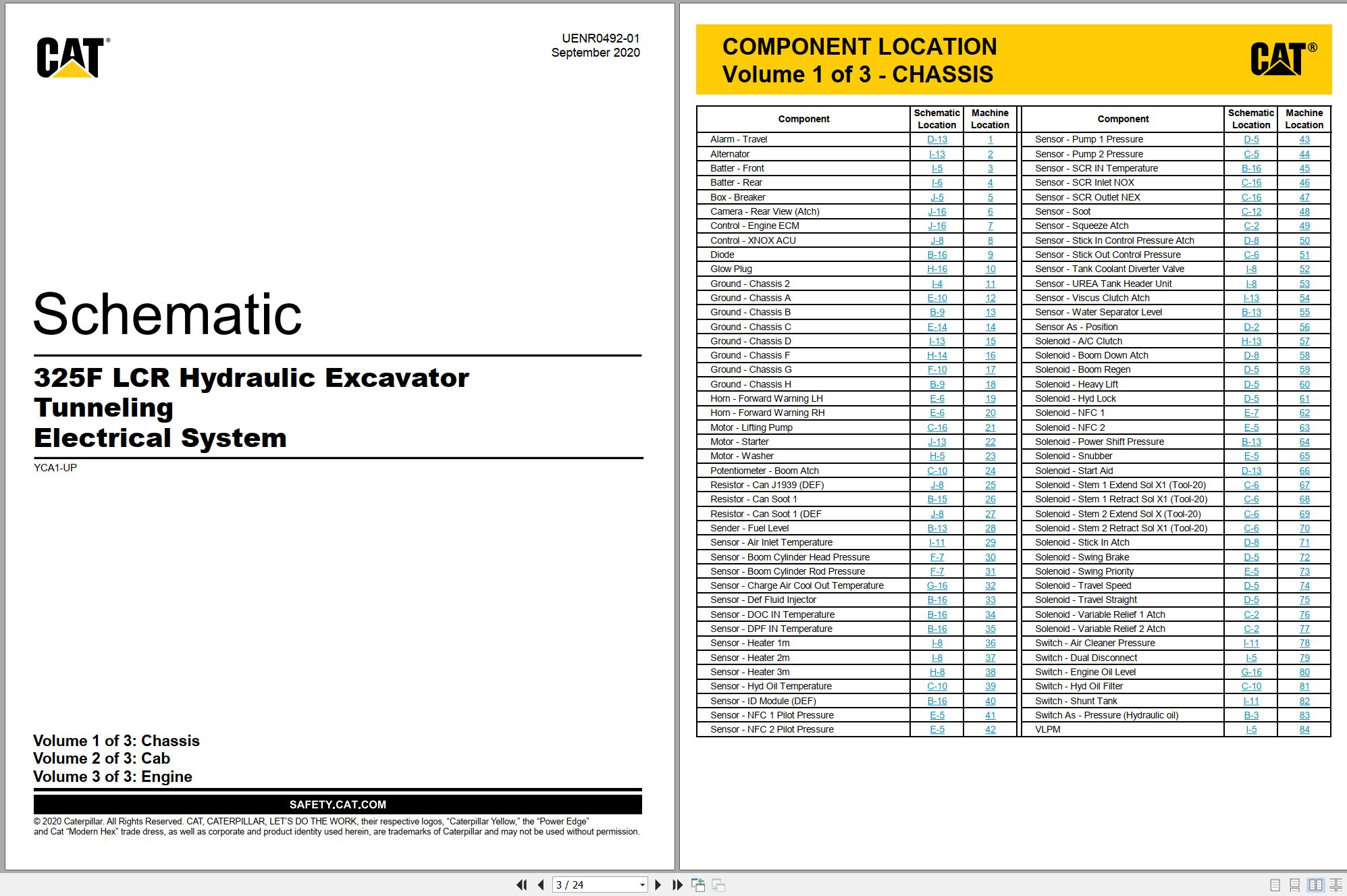Click the Volume 3 of 3: Engine text
This screenshot has width=1347, height=896.
(113, 776)
